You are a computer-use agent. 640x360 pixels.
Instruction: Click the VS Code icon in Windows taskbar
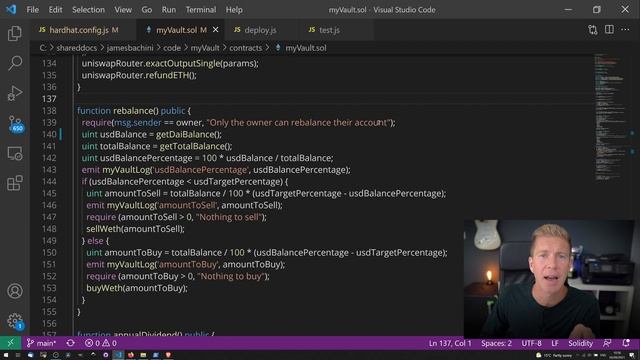coord(118,355)
